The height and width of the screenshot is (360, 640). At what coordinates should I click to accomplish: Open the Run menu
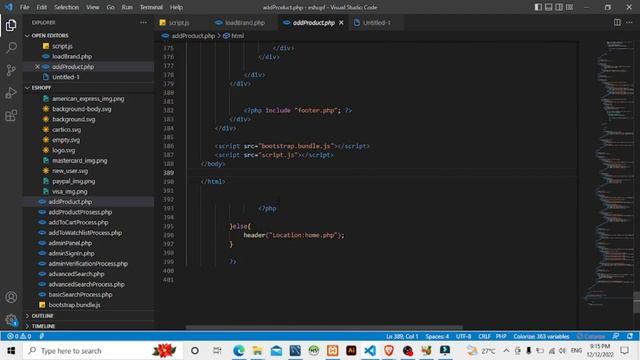click(127, 7)
